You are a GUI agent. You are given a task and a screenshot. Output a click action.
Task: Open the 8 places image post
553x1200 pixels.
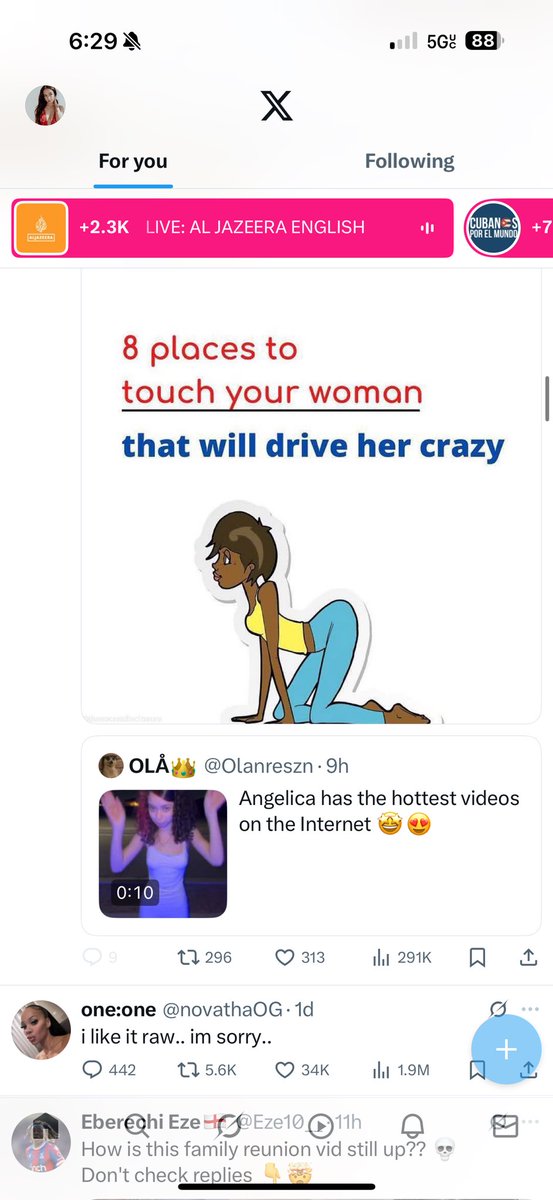(x=311, y=498)
